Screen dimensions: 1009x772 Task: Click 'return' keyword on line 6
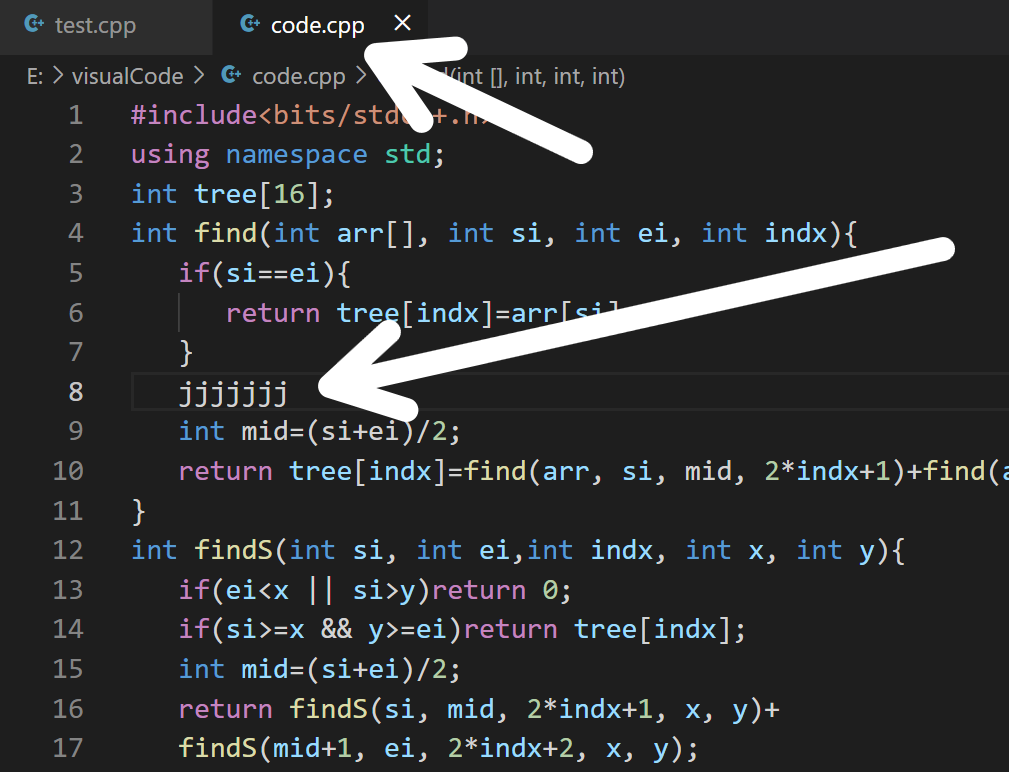(273, 313)
